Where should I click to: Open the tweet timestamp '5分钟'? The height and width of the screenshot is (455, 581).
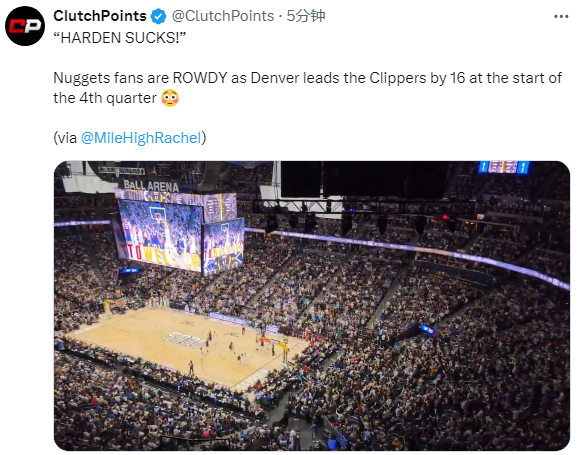point(306,16)
